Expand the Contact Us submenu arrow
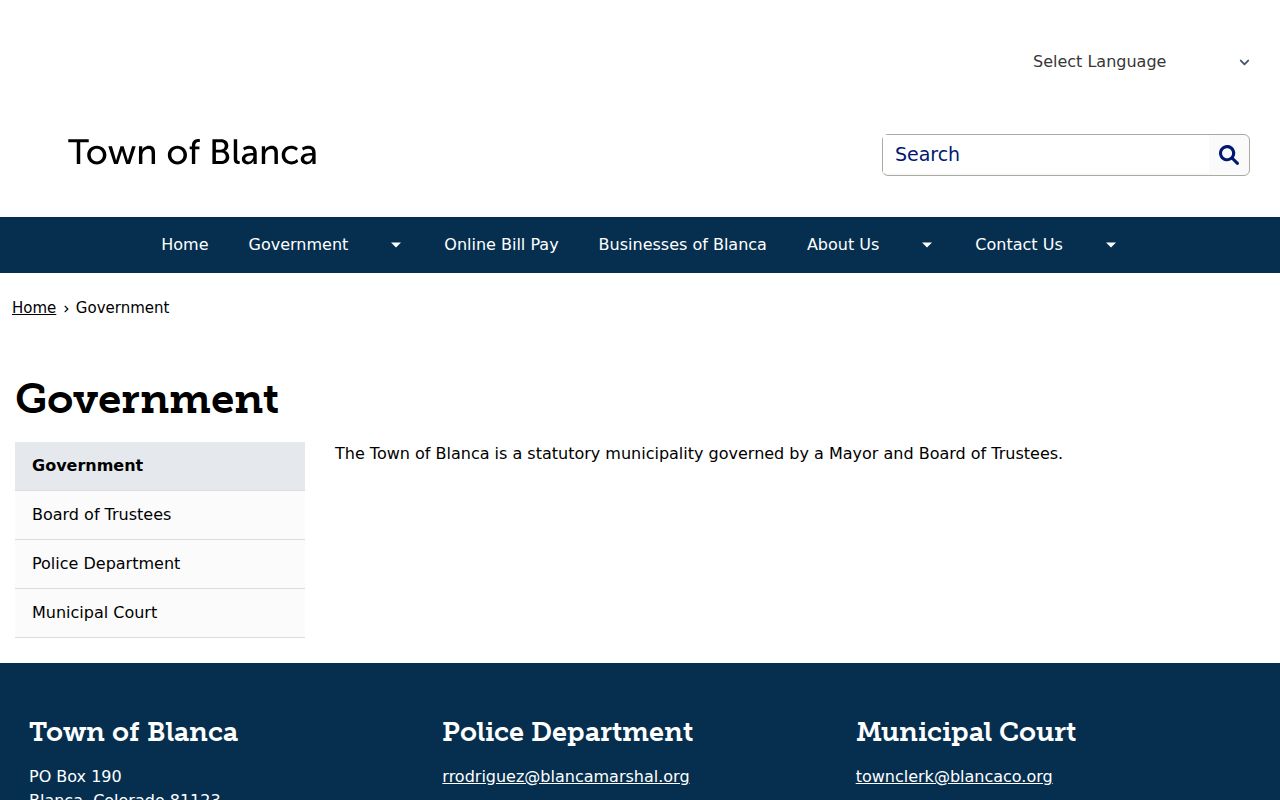This screenshot has width=1280, height=800. coord(1110,245)
